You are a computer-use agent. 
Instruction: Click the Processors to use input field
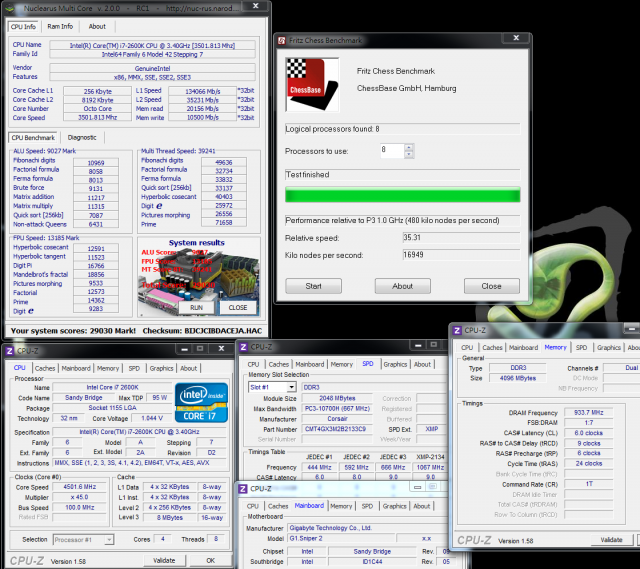tap(392, 151)
